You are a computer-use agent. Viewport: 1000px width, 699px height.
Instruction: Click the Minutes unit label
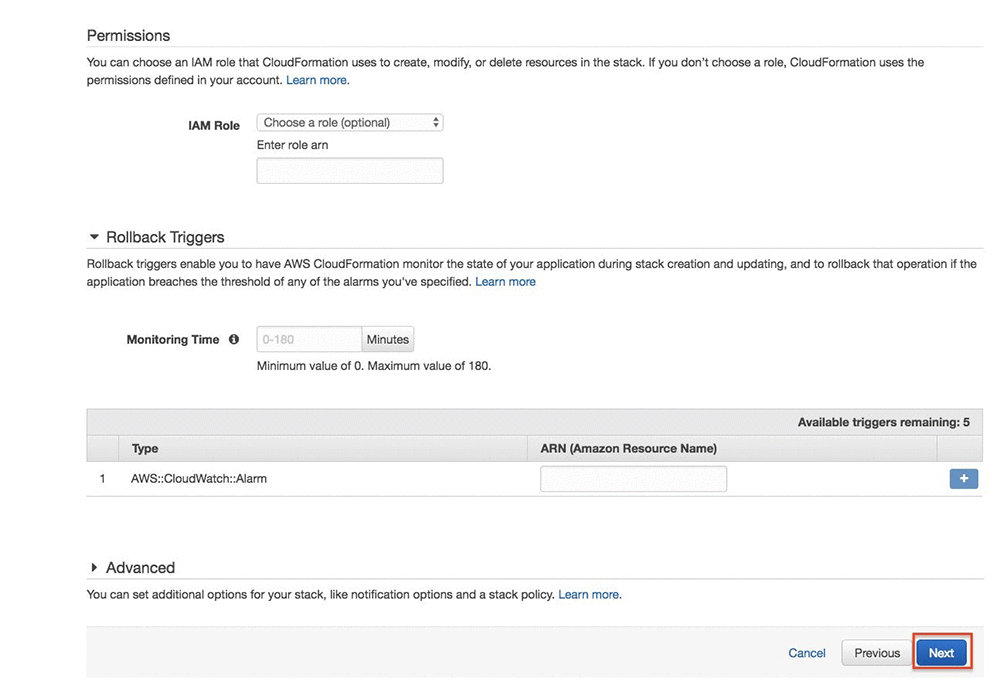388,339
